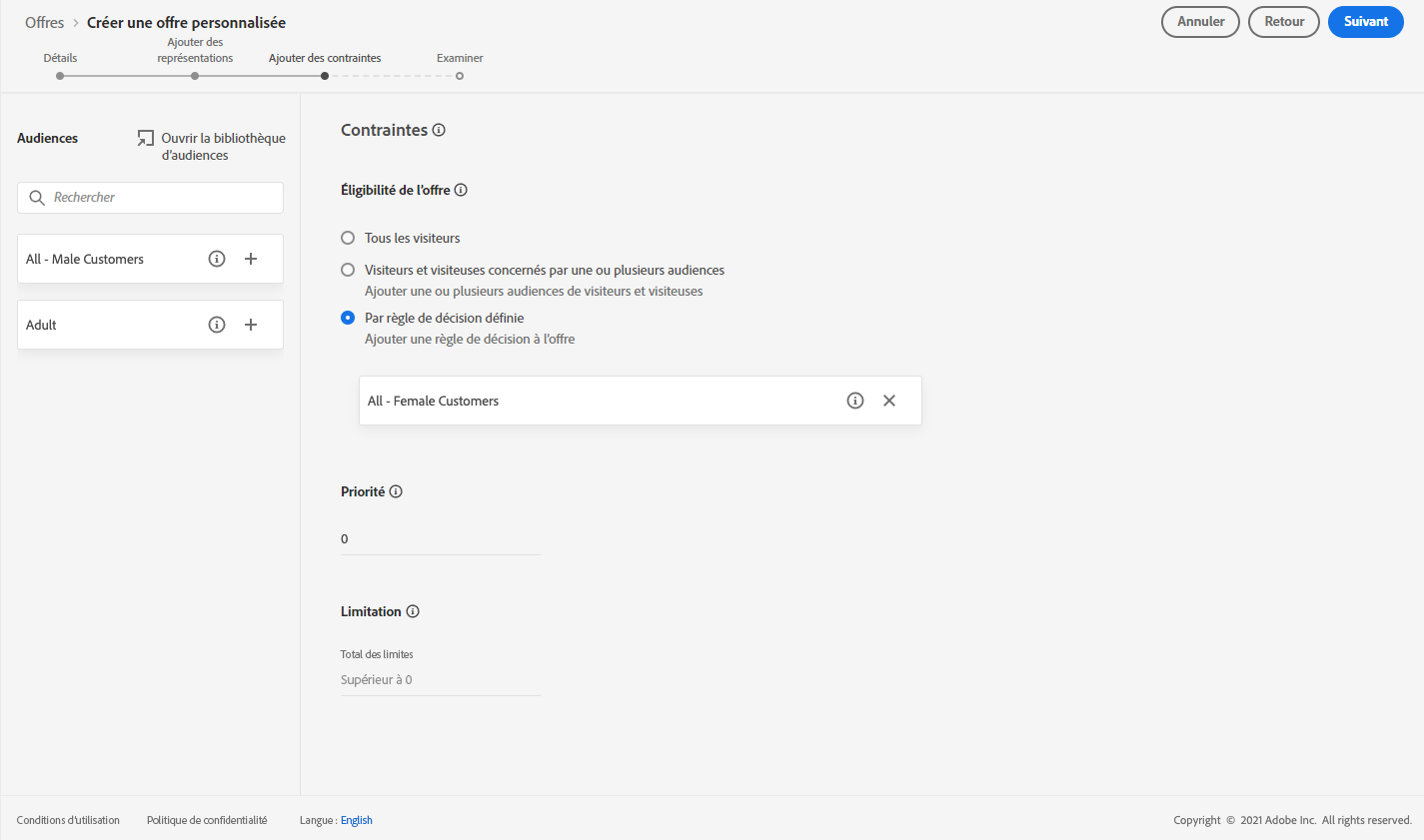
Task: Remove All - Female Customers rule
Action: [x=889, y=401]
